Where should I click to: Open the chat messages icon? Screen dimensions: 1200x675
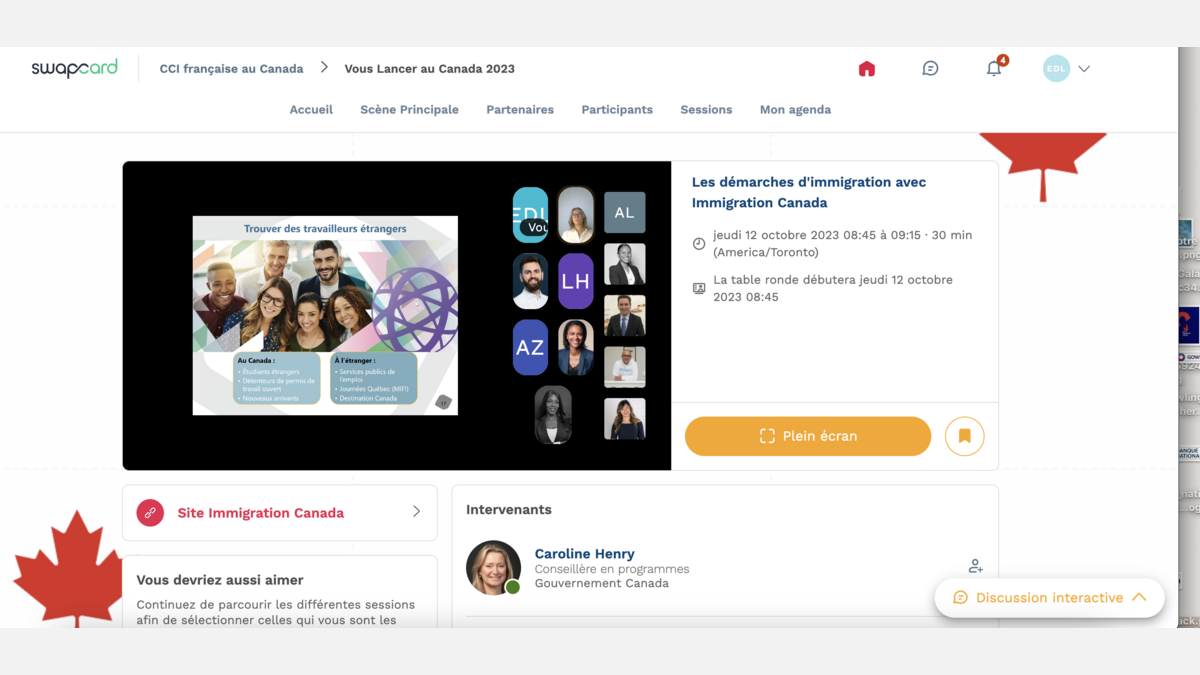(x=930, y=69)
